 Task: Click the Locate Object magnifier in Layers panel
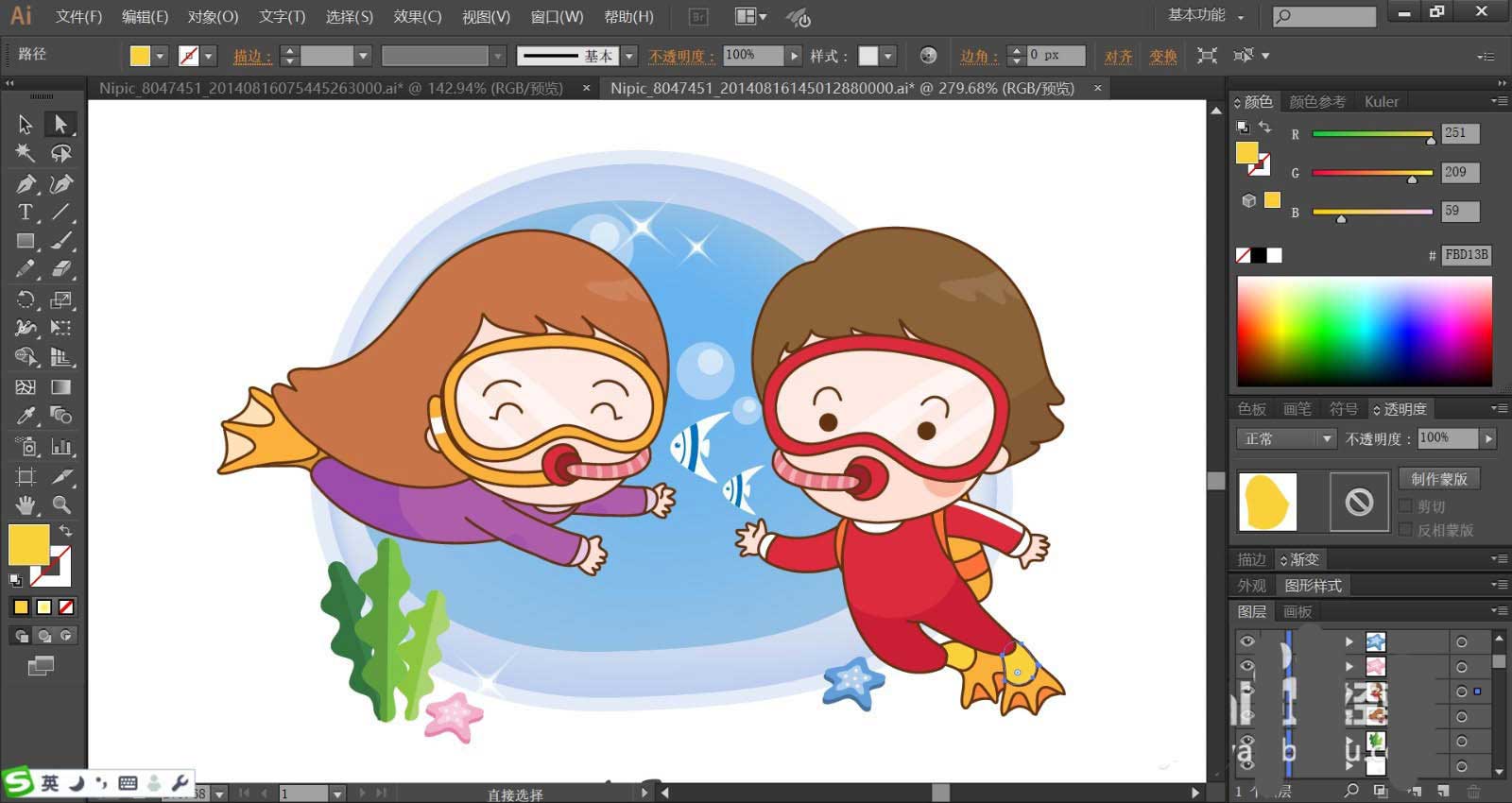1351,791
